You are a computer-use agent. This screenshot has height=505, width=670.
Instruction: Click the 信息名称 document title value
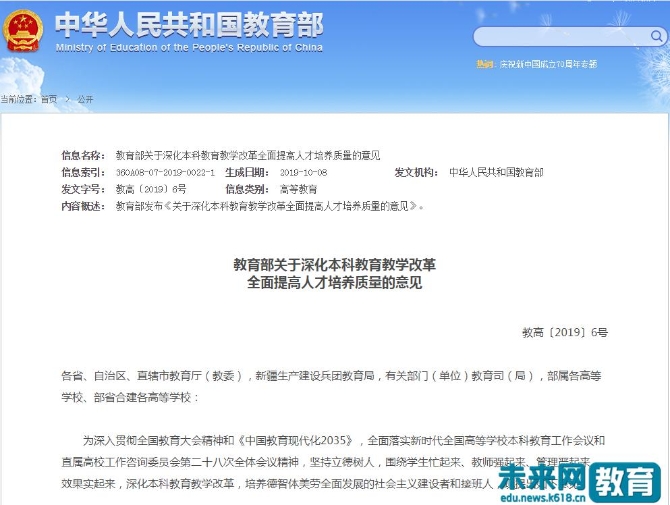(248, 156)
